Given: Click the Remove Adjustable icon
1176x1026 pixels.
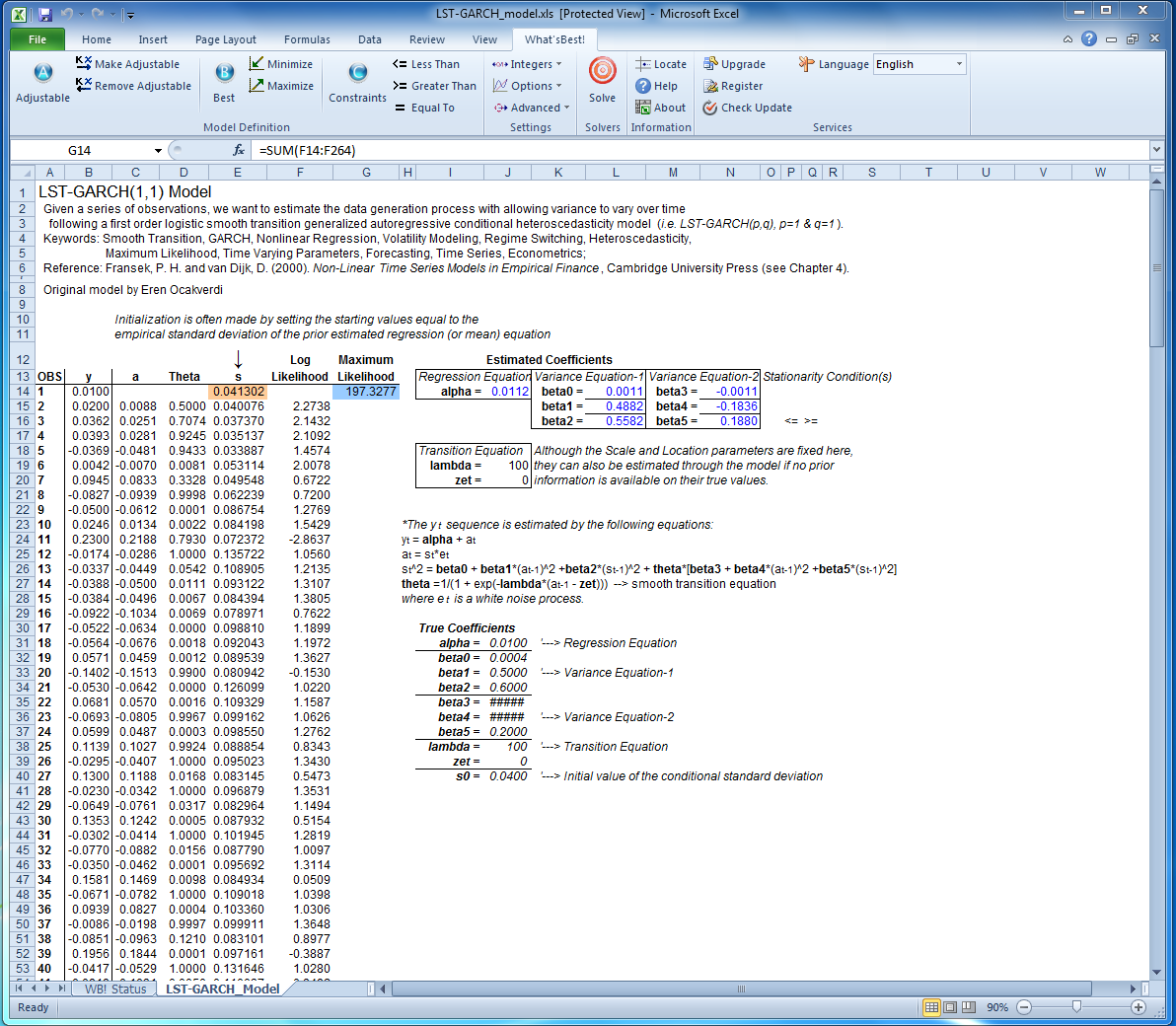Looking at the screenshot, I should pos(84,86).
